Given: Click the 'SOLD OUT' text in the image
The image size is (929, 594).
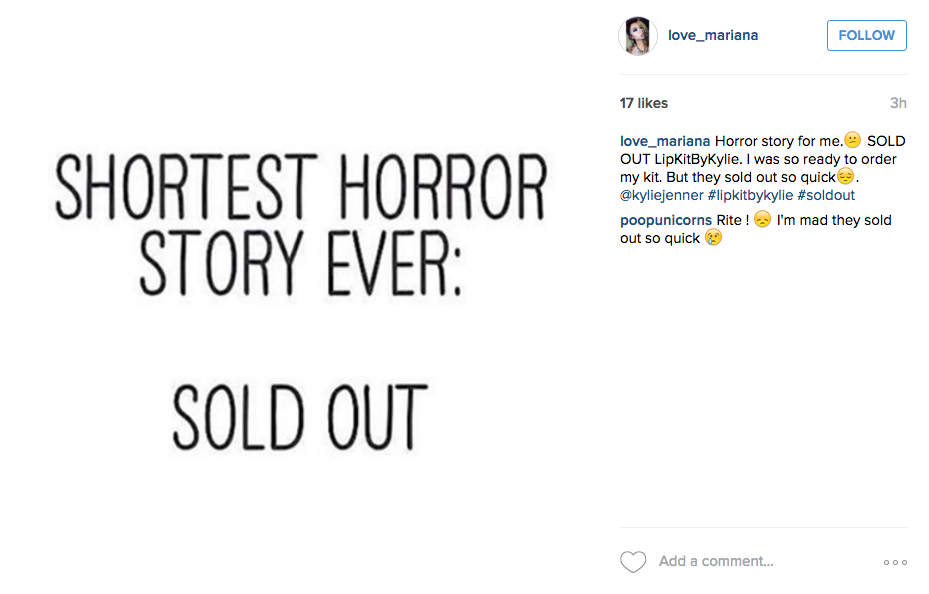Looking at the screenshot, I should click(x=299, y=416).
